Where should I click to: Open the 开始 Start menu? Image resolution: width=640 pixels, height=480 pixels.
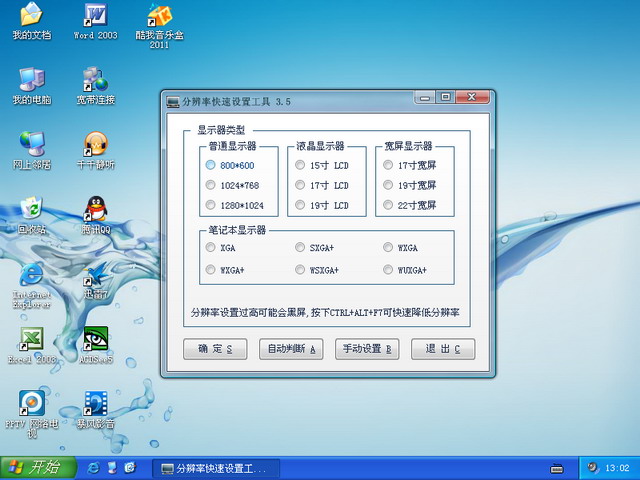38,468
